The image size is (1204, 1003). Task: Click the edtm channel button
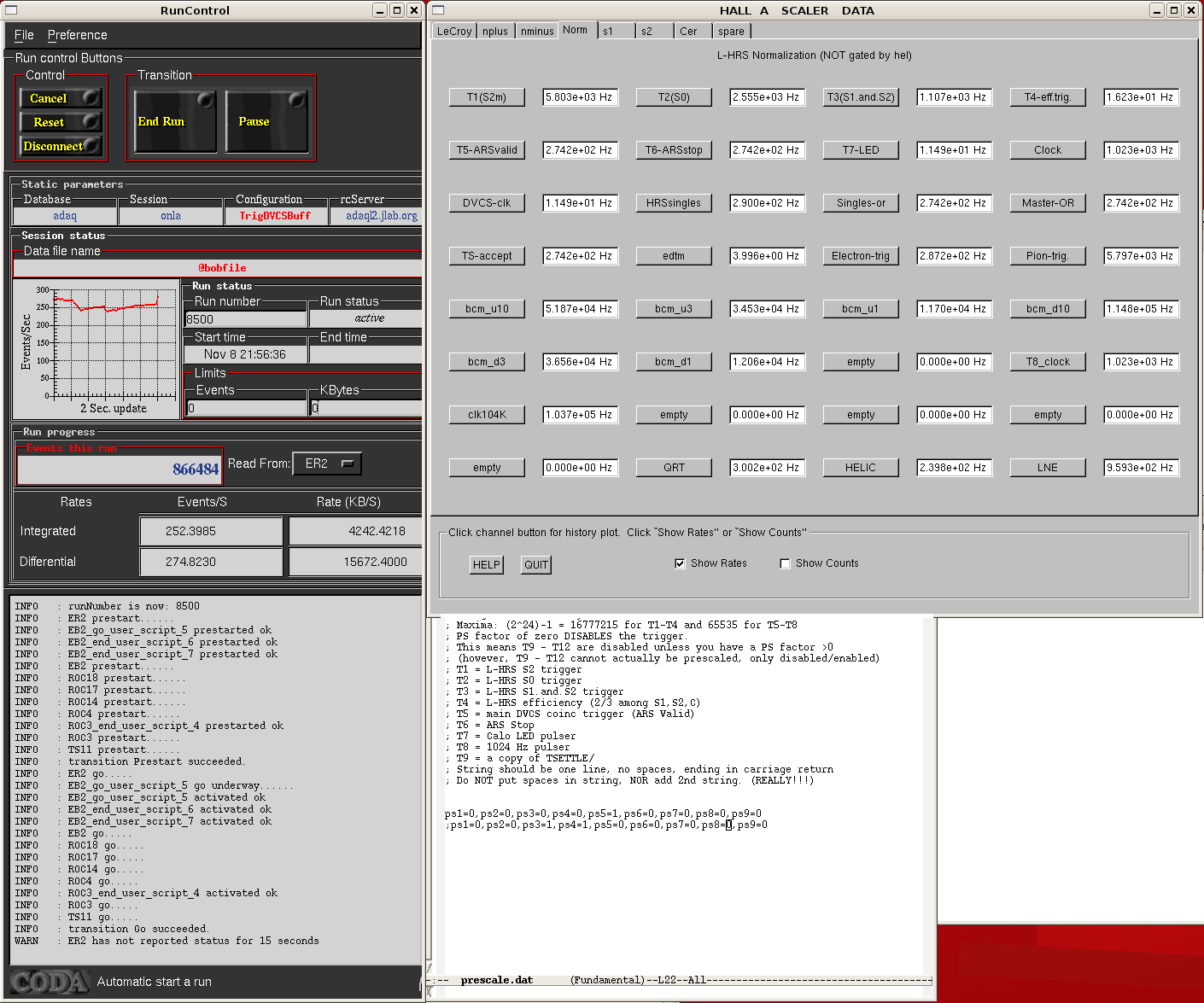(x=674, y=256)
